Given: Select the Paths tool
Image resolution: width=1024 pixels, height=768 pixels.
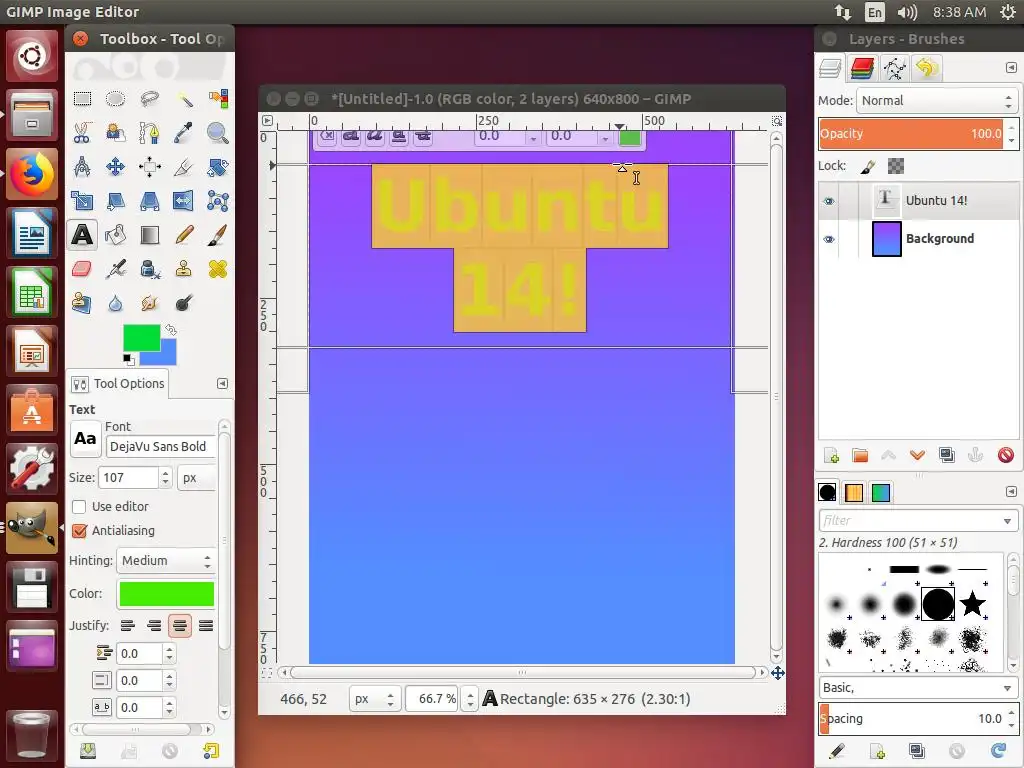Looking at the screenshot, I should [x=150, y=133].
